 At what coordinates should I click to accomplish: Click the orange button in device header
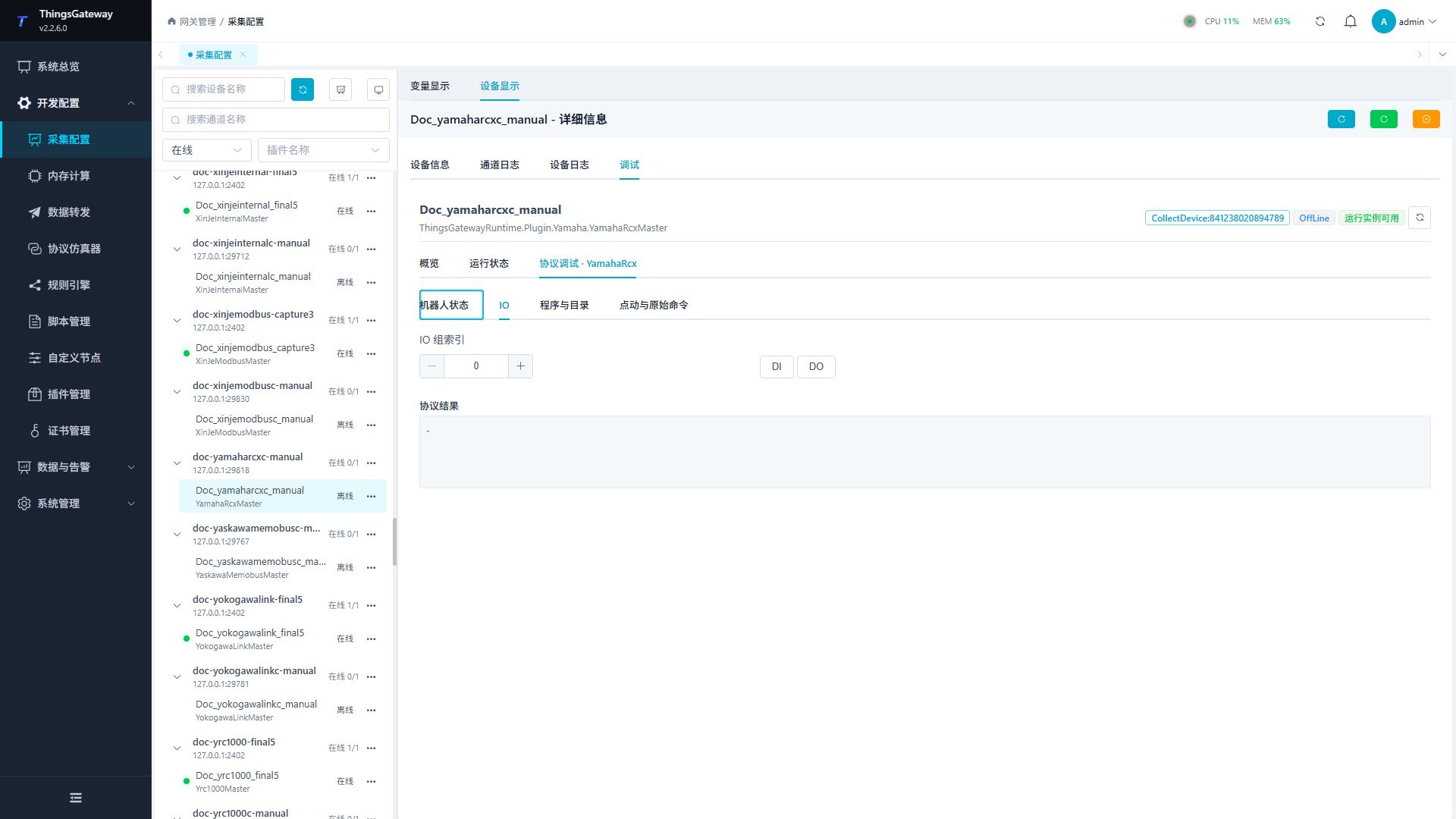[x=1426, y=119]
